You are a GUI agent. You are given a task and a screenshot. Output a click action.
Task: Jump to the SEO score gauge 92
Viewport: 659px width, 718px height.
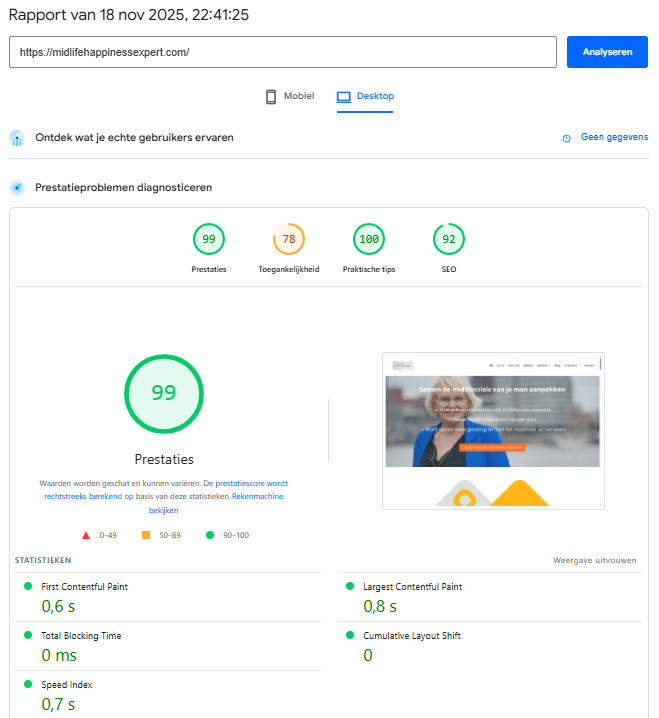tap(449, 240)
